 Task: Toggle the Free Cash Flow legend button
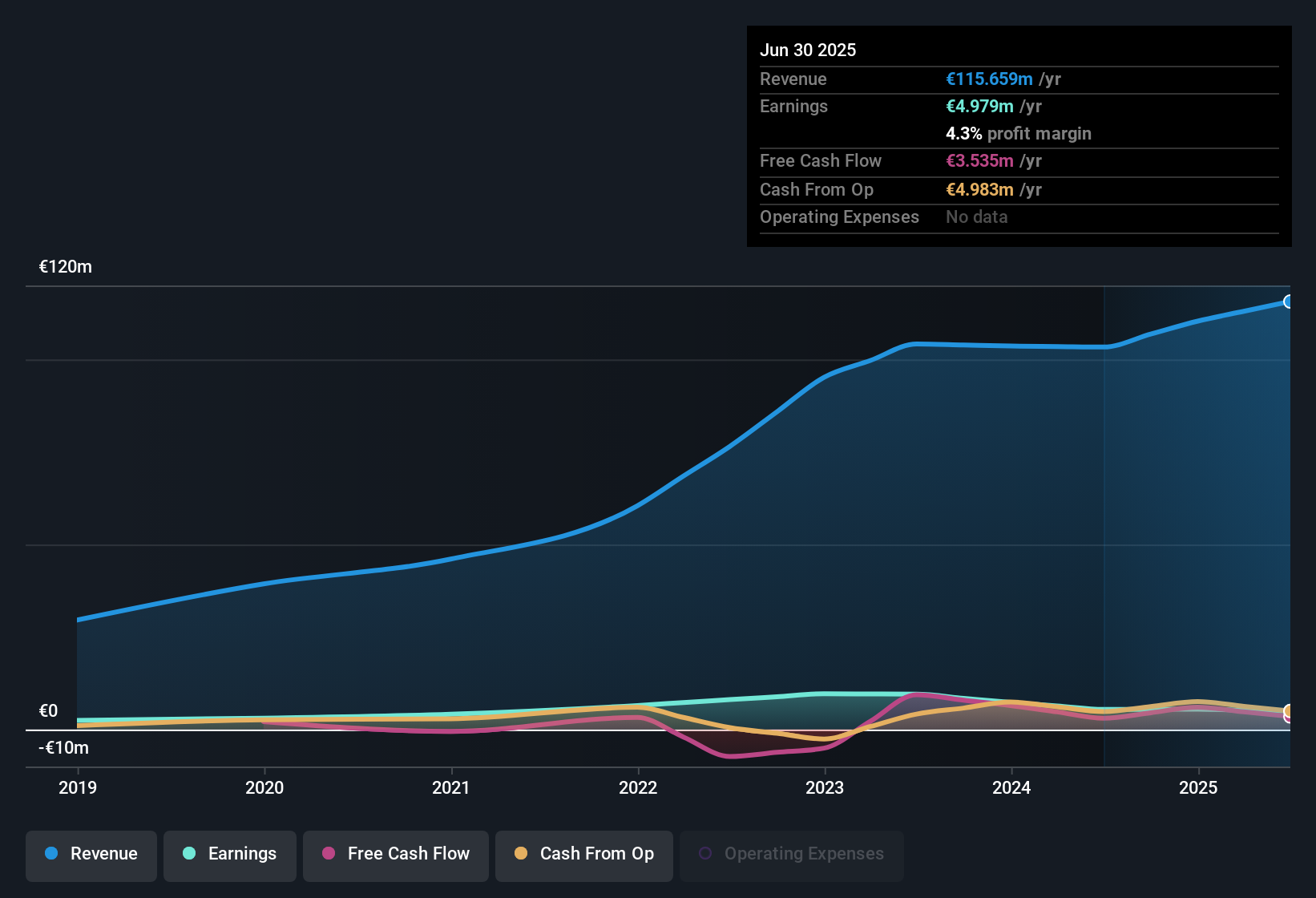(396, 856)
